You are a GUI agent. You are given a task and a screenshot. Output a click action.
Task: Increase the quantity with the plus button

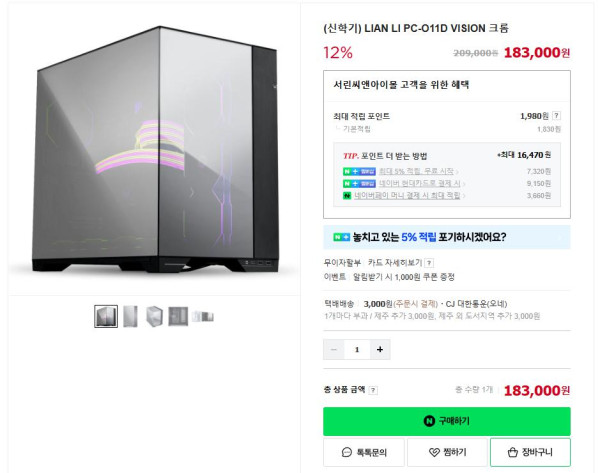coord(380,349)
